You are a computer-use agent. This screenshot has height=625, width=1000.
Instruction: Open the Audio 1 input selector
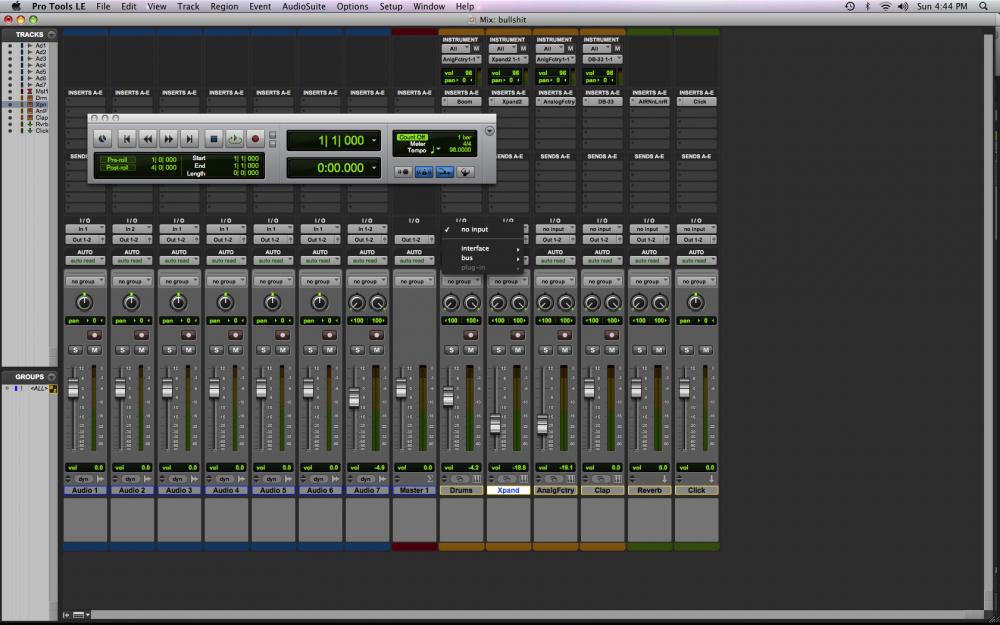coord(85,229)
